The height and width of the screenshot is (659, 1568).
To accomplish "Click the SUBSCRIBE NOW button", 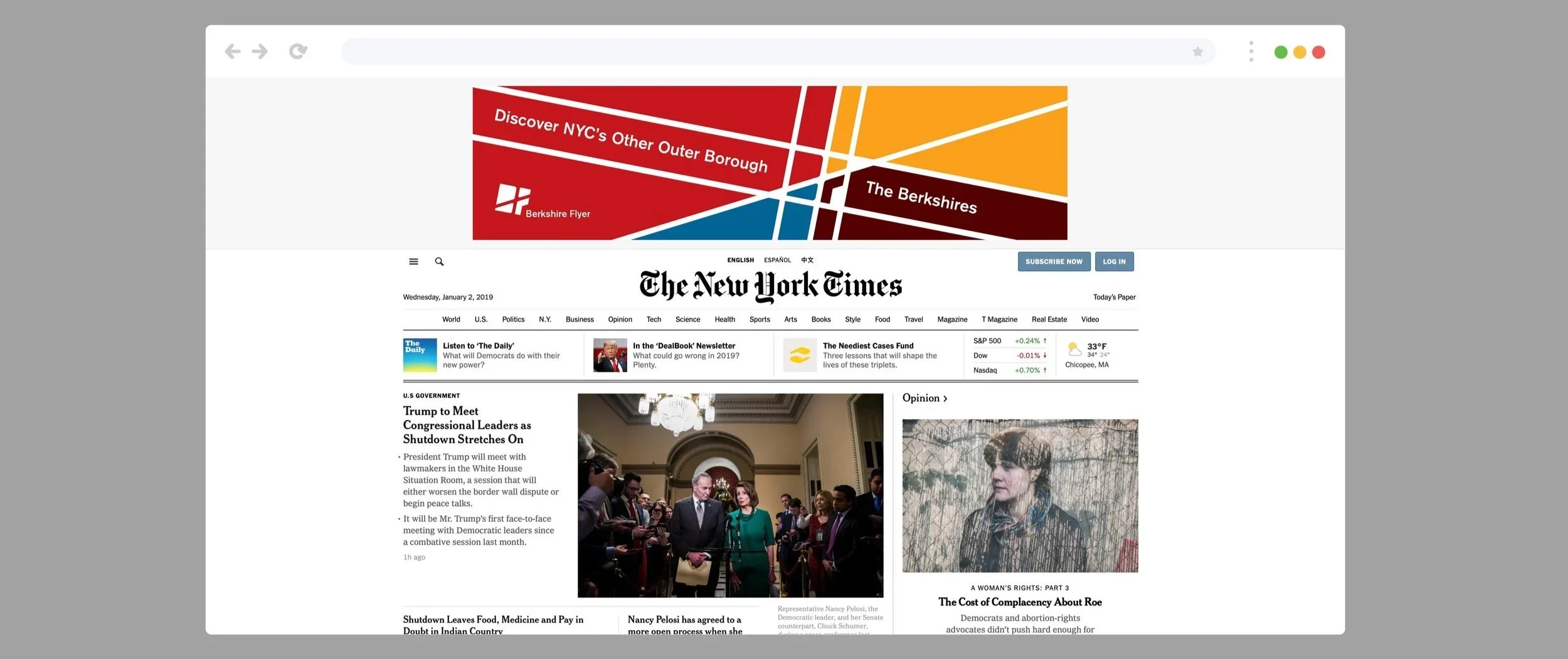I will (x=1054, y=262).
